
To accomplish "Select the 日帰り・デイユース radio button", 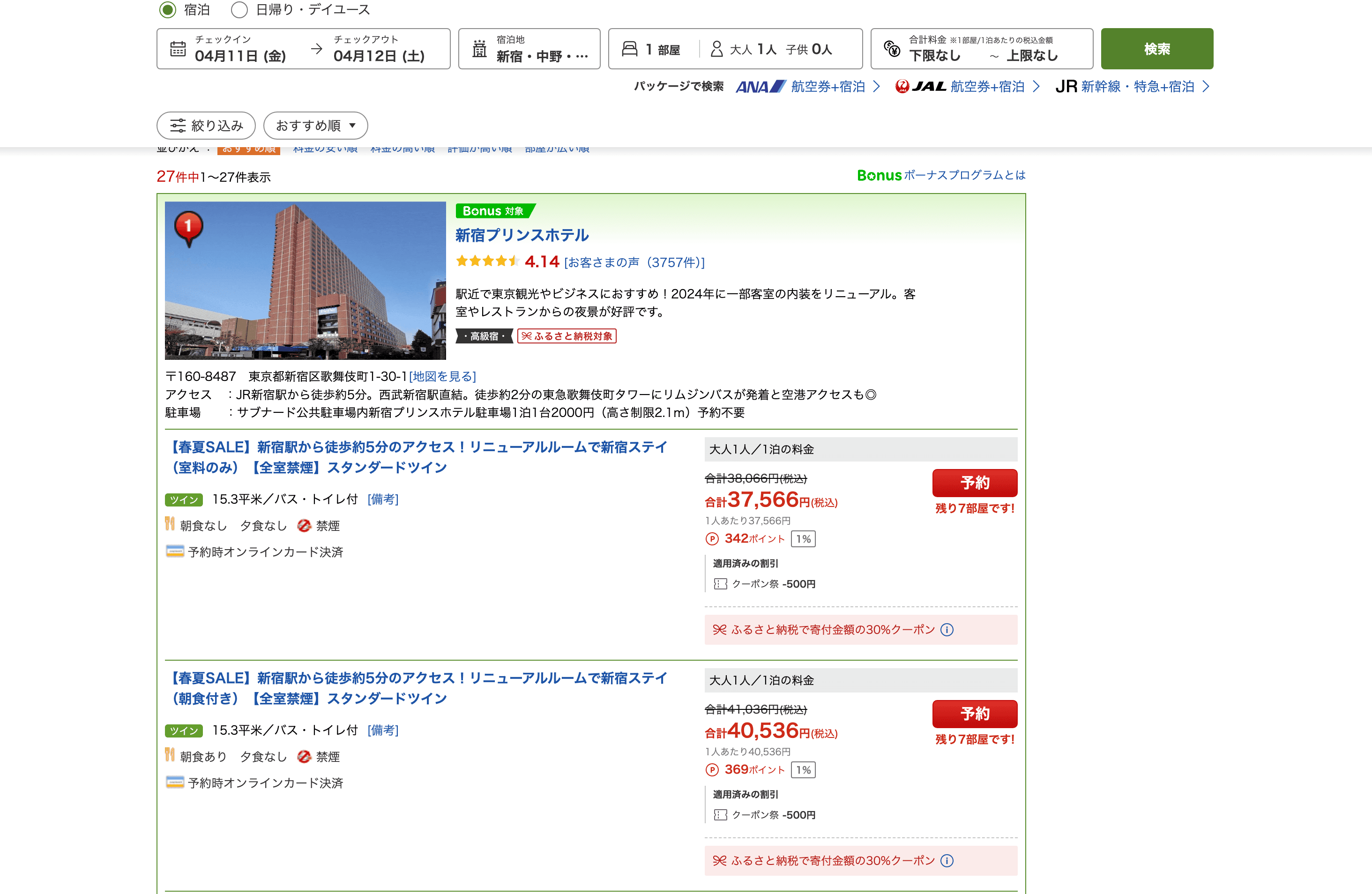I will coord(239,9).
